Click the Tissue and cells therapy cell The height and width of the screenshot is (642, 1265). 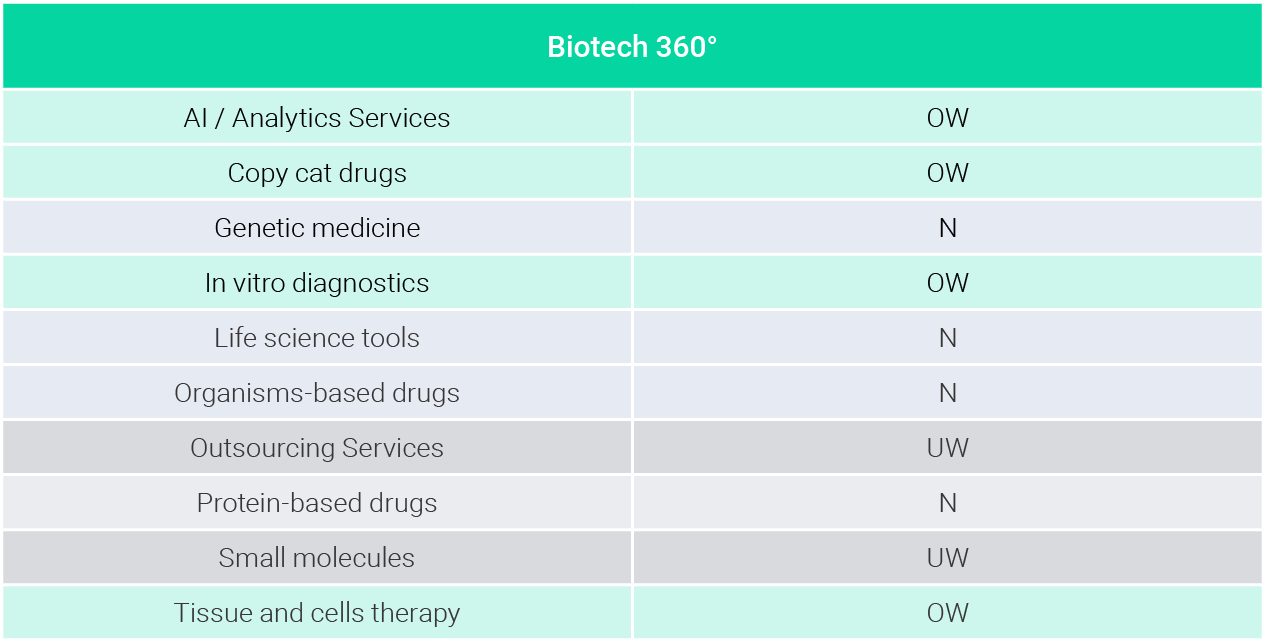coord(317,613)
